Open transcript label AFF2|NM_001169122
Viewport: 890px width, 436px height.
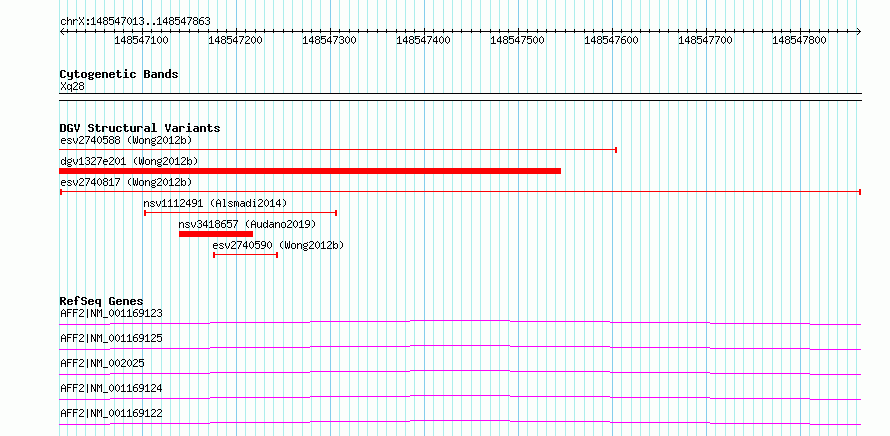[111, 413]
